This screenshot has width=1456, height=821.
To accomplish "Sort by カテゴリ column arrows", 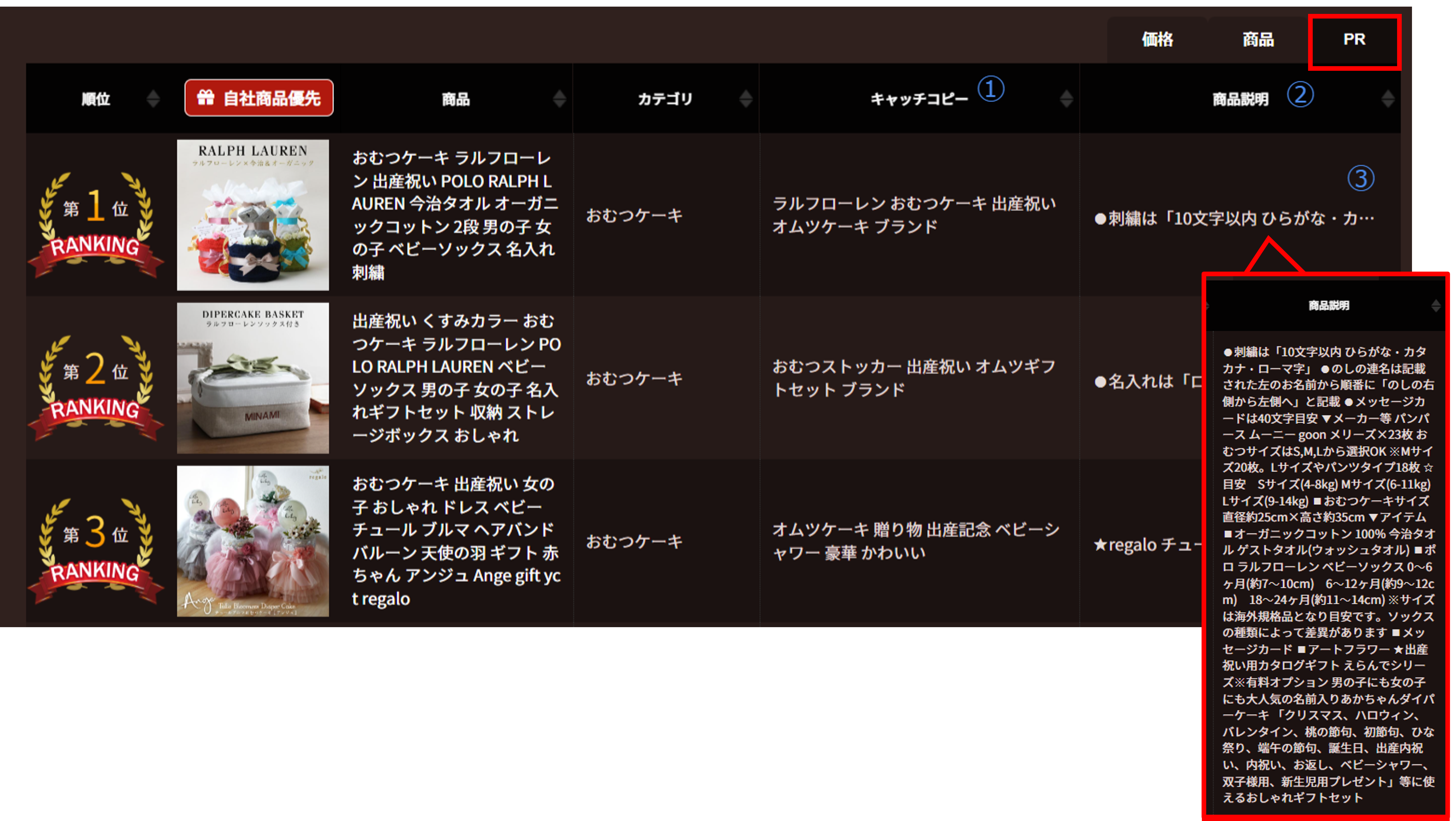I will tap(746, 99).
